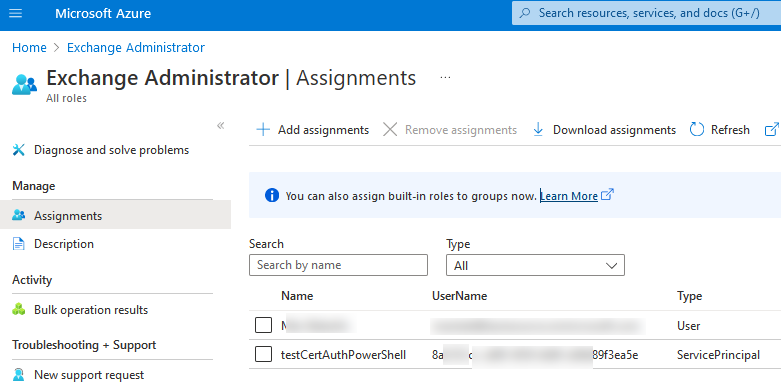Click the New support request person icon
781x385 pixels.
18,375
